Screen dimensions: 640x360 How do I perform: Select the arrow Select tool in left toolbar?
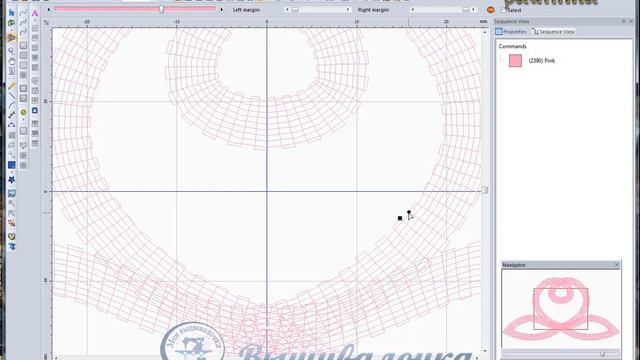click(11, 13)
